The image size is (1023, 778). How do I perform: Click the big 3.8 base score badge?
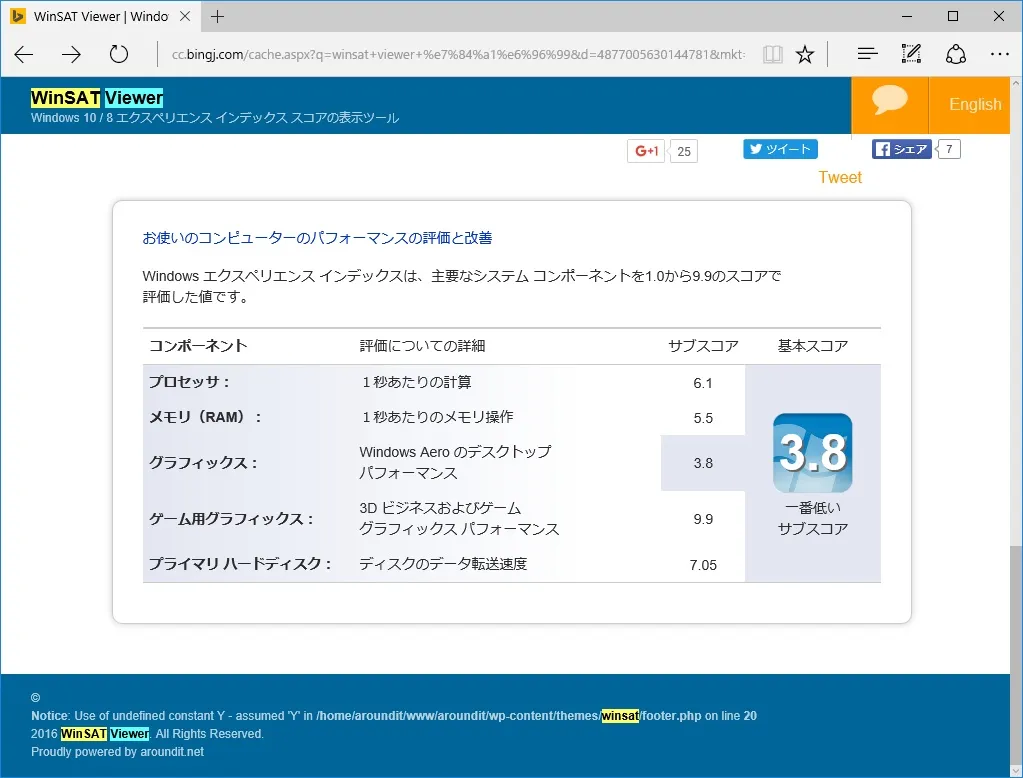(x=812, y=453)
